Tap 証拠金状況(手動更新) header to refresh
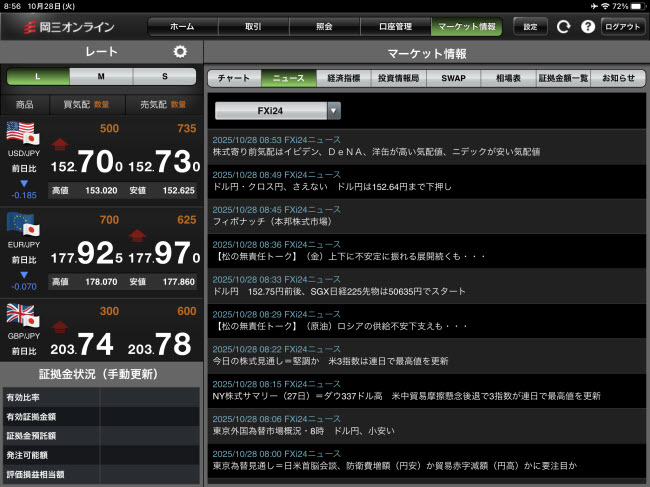Image resolution: width=650 pixels, height=487 pixels. 101,374
